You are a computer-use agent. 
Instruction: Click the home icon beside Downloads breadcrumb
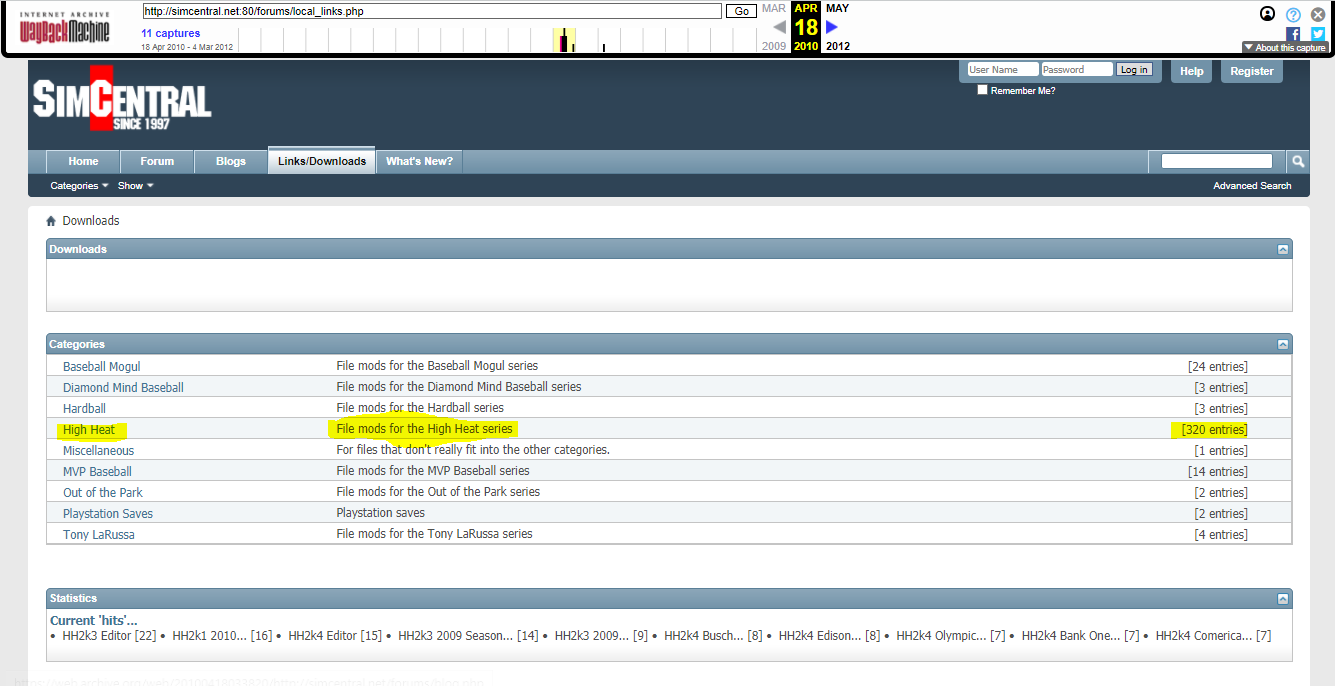coord(51,221)
